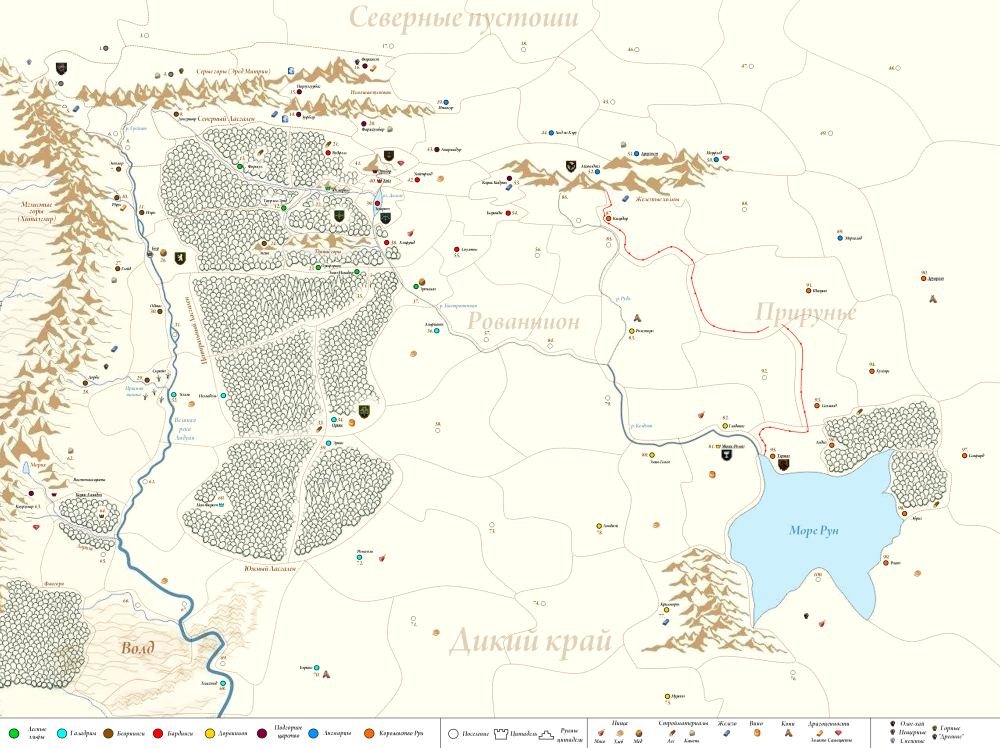The width and height of the screenshot is (1000, 748).
Task: Click the orange marker of settlement 99
Action: [x=886, y=562]
